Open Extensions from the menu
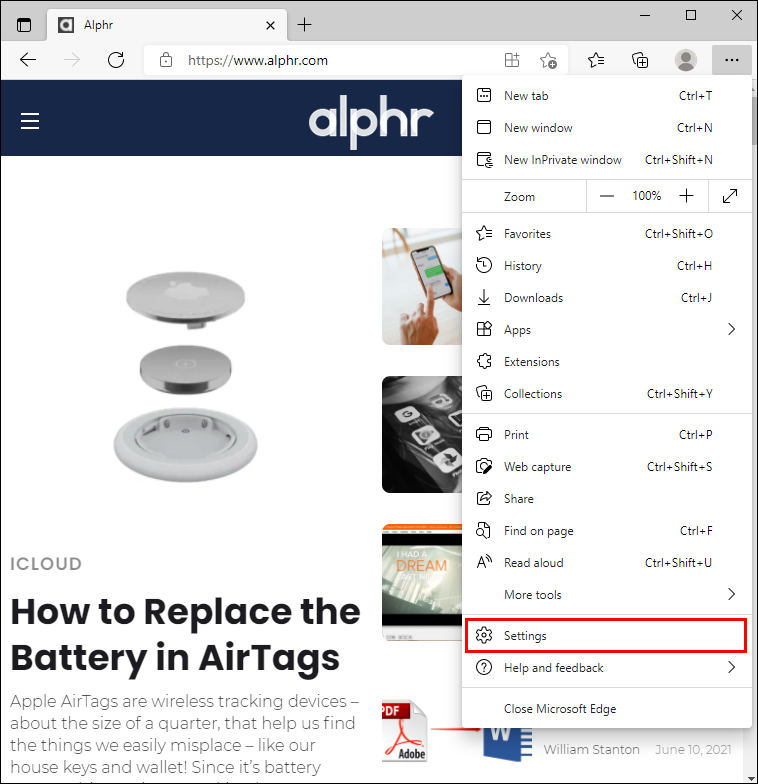 pyautogui.click(x=606, y=362)
